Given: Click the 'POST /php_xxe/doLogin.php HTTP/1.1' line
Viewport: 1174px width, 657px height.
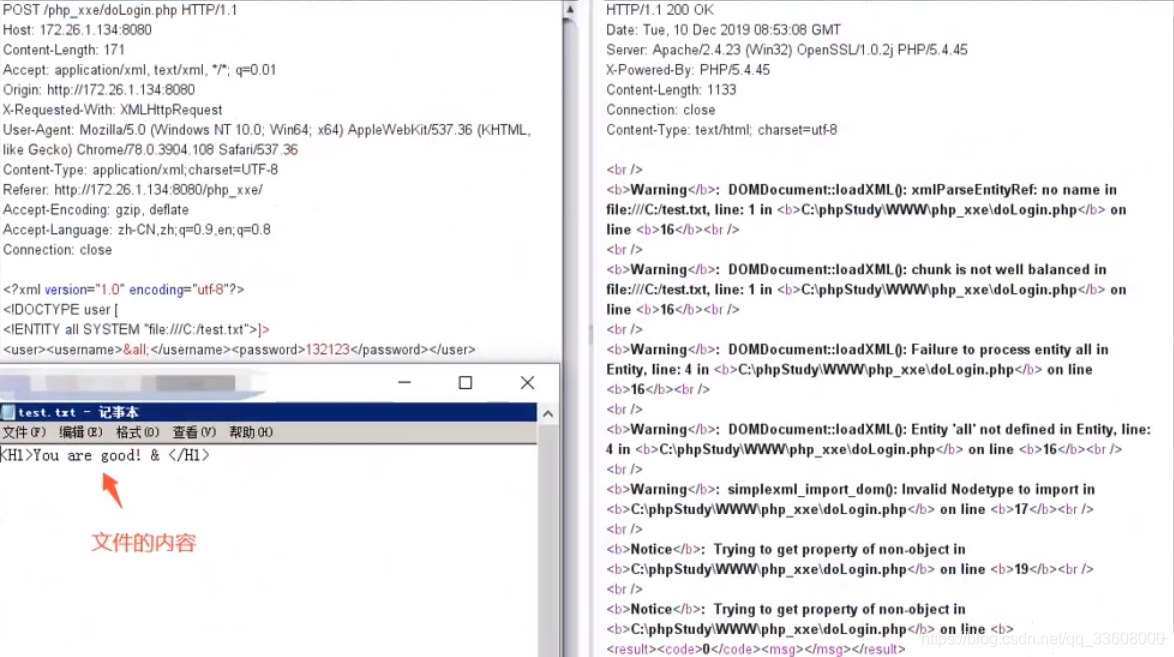Looking at the screenshot, I should coord(120,10).
